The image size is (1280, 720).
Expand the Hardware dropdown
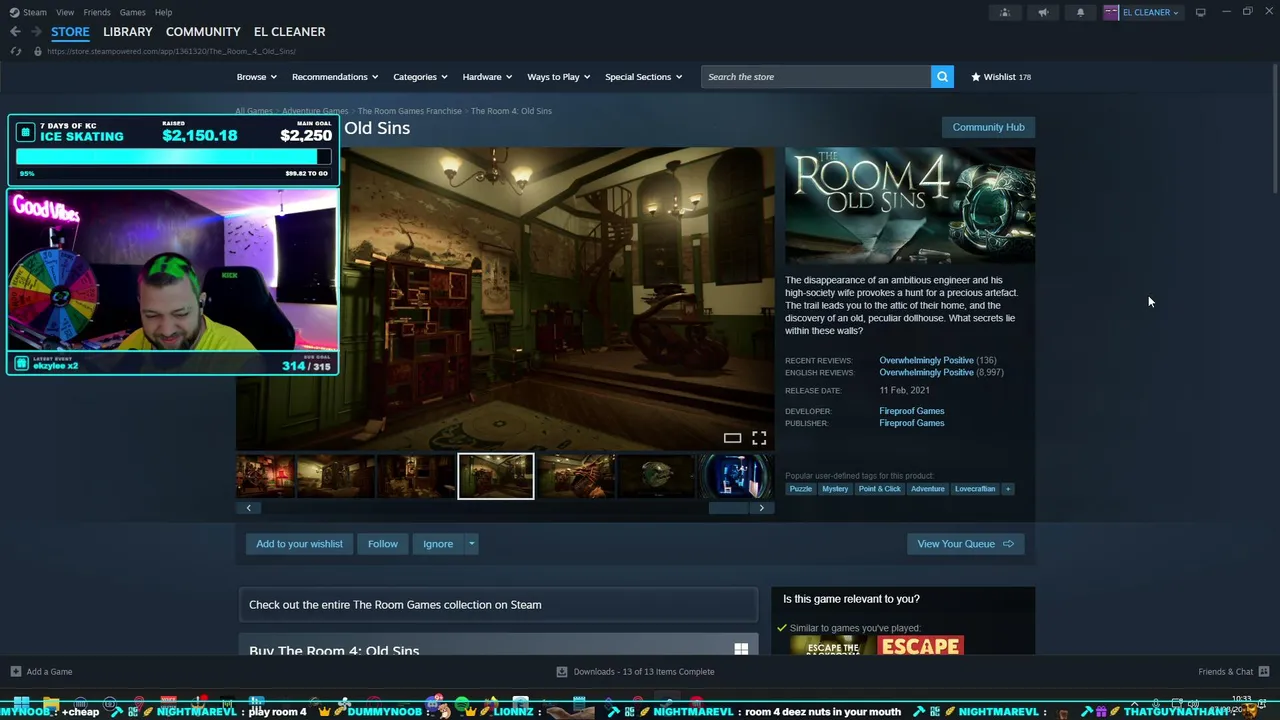pyautogui.click(x=487, y=77)
